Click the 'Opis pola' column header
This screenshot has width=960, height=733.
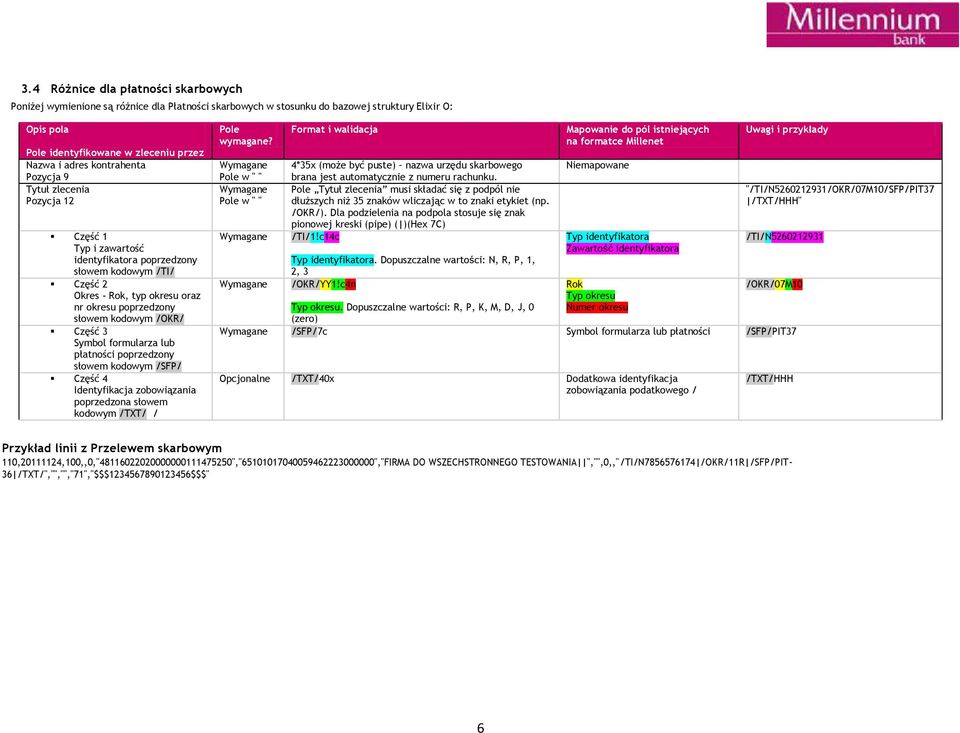tap(47, 129)
